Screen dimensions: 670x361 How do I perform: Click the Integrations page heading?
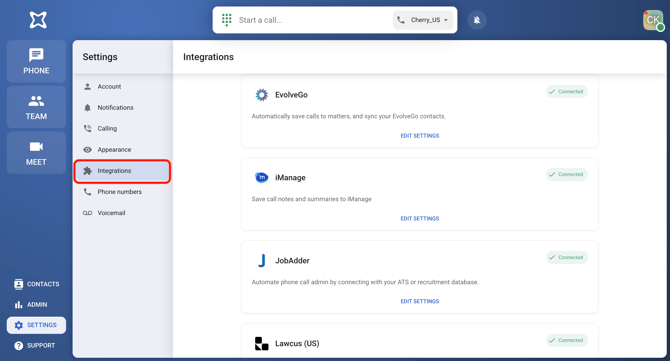tap(209, 57)
